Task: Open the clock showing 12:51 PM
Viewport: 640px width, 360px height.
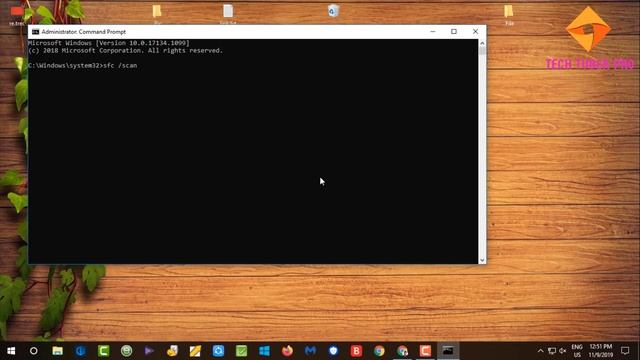Action: pyautogui.click(x=601, y=351)
